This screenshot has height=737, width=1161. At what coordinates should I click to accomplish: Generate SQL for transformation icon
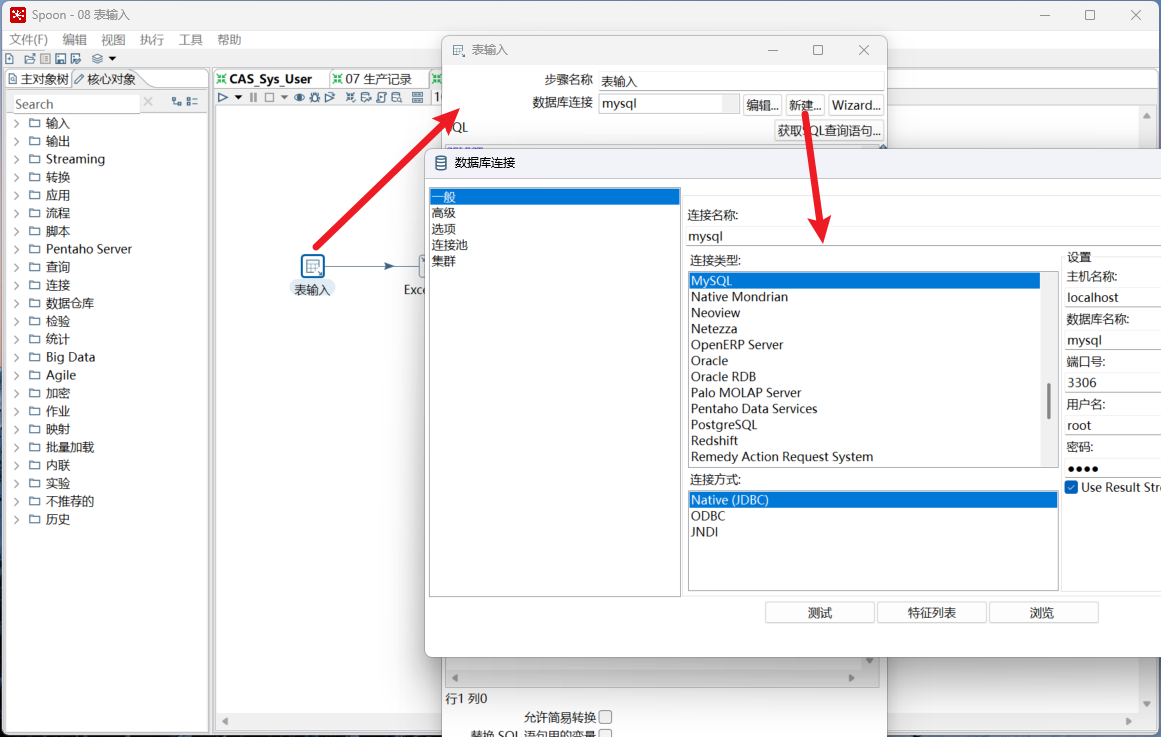pos(381,97)
